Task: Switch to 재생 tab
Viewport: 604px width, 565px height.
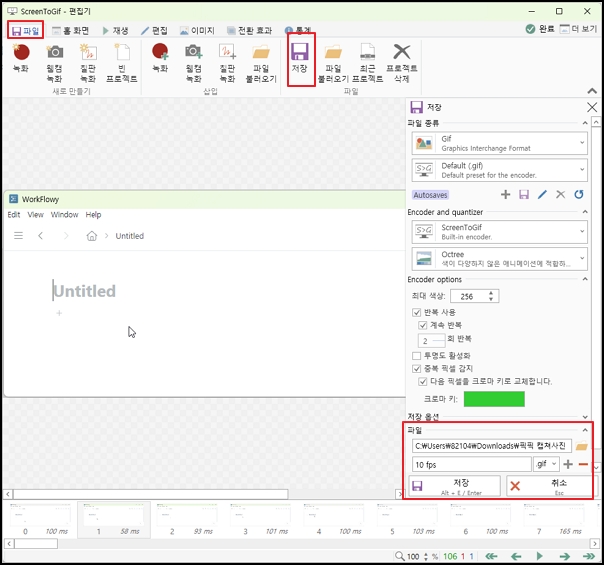Action: tap(115, 30)
